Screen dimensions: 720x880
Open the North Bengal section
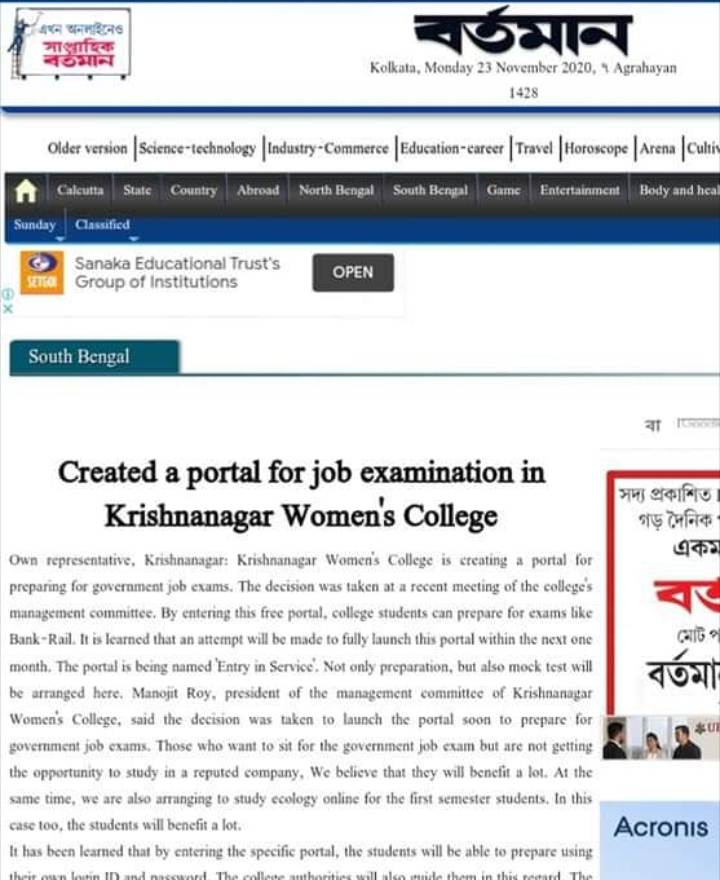[336, 190]
